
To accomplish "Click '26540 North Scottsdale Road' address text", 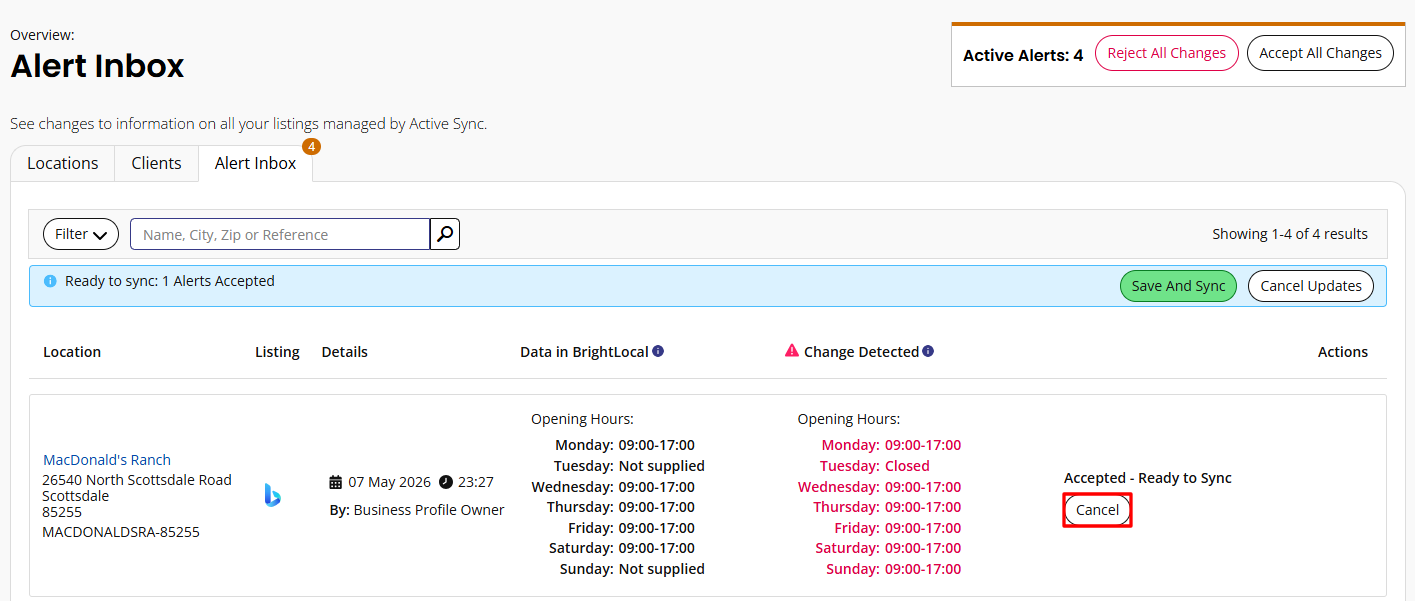I will click(137, 480).
